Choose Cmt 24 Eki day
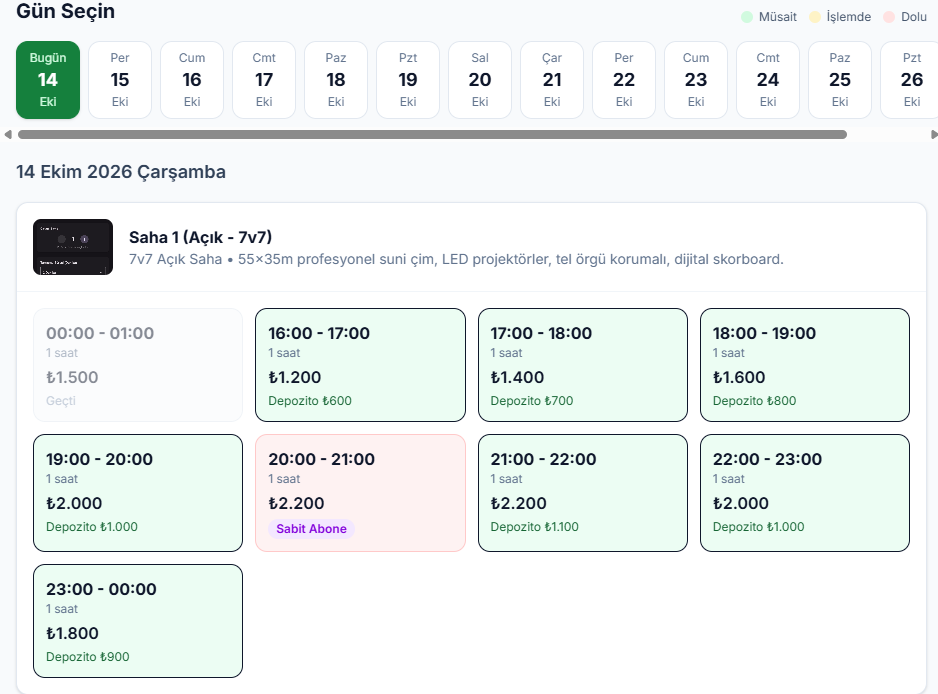Viewport: 938px width, 694px height. pos(768,80)
